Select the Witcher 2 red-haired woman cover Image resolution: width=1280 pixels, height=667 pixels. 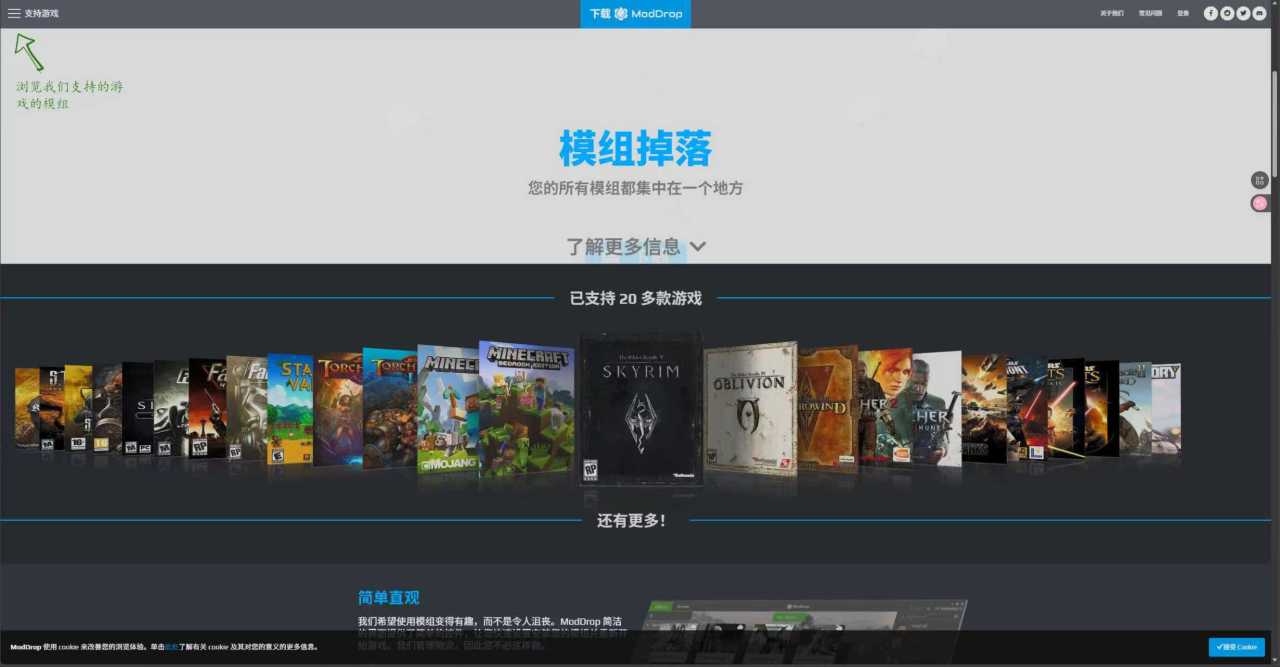tap(884, 408)
